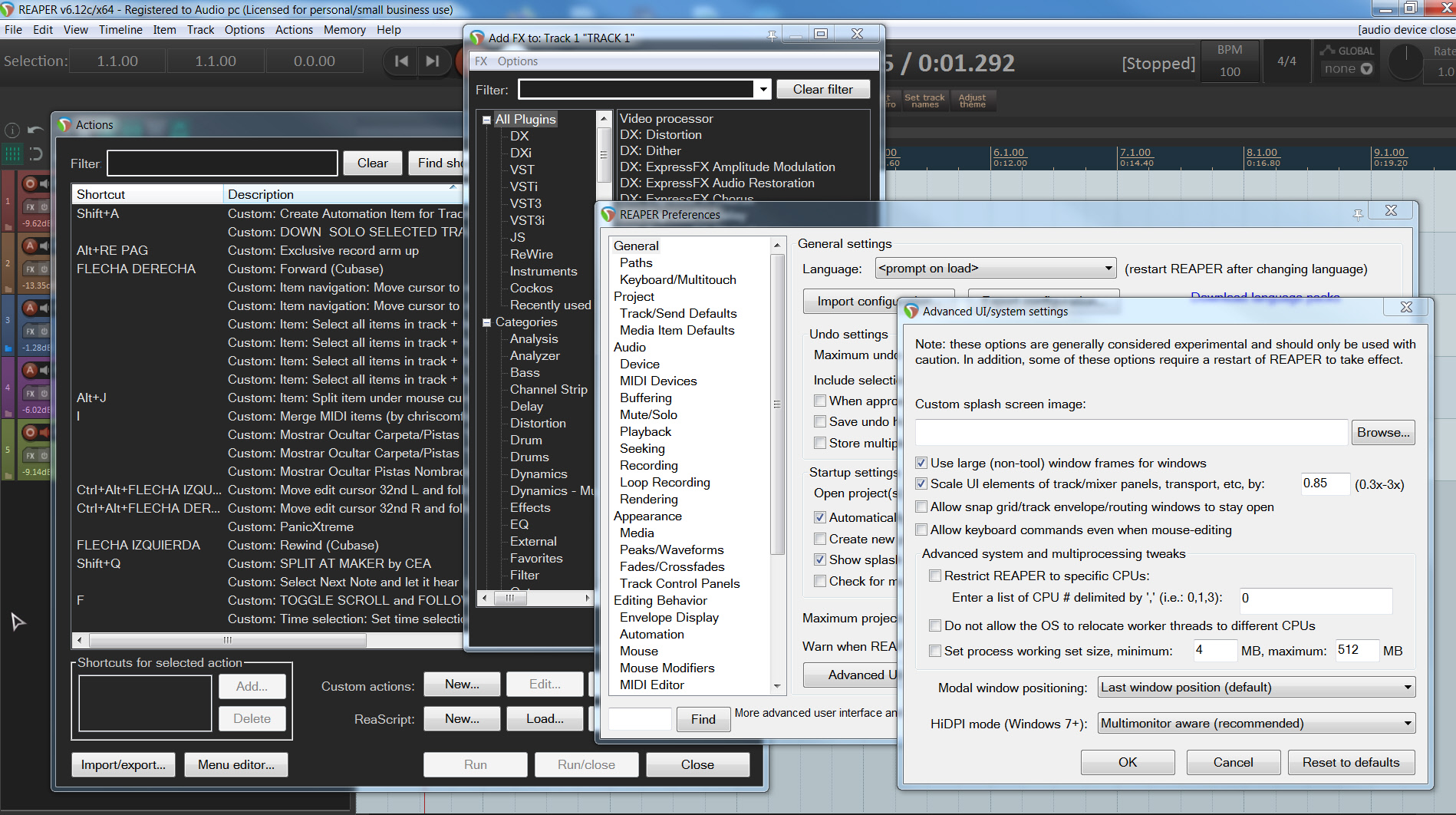Open the Actions menu in the main menu bar

point(294,30)
